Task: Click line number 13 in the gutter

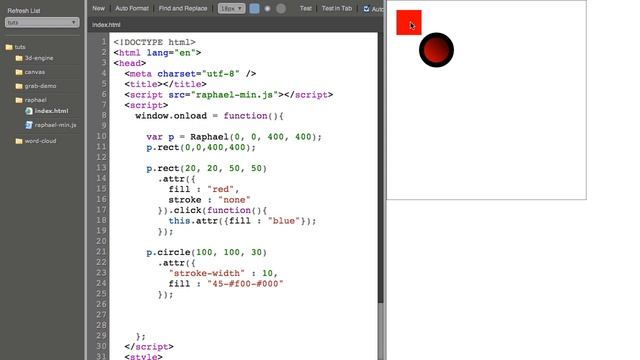Action: (101, 168)
